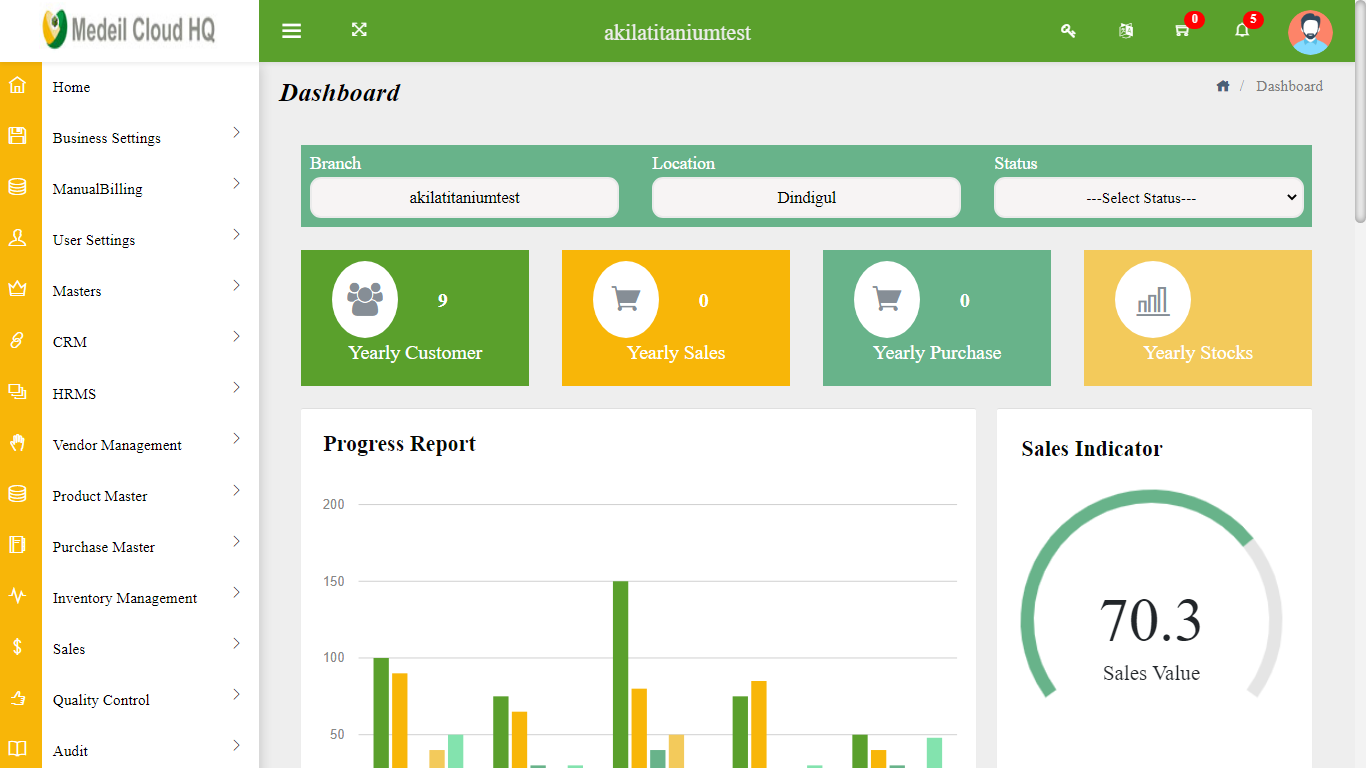Click the Branch field akilatitaniumtest
The height and width of the screenshot is (768, 1366).
(x=464, y=198)
